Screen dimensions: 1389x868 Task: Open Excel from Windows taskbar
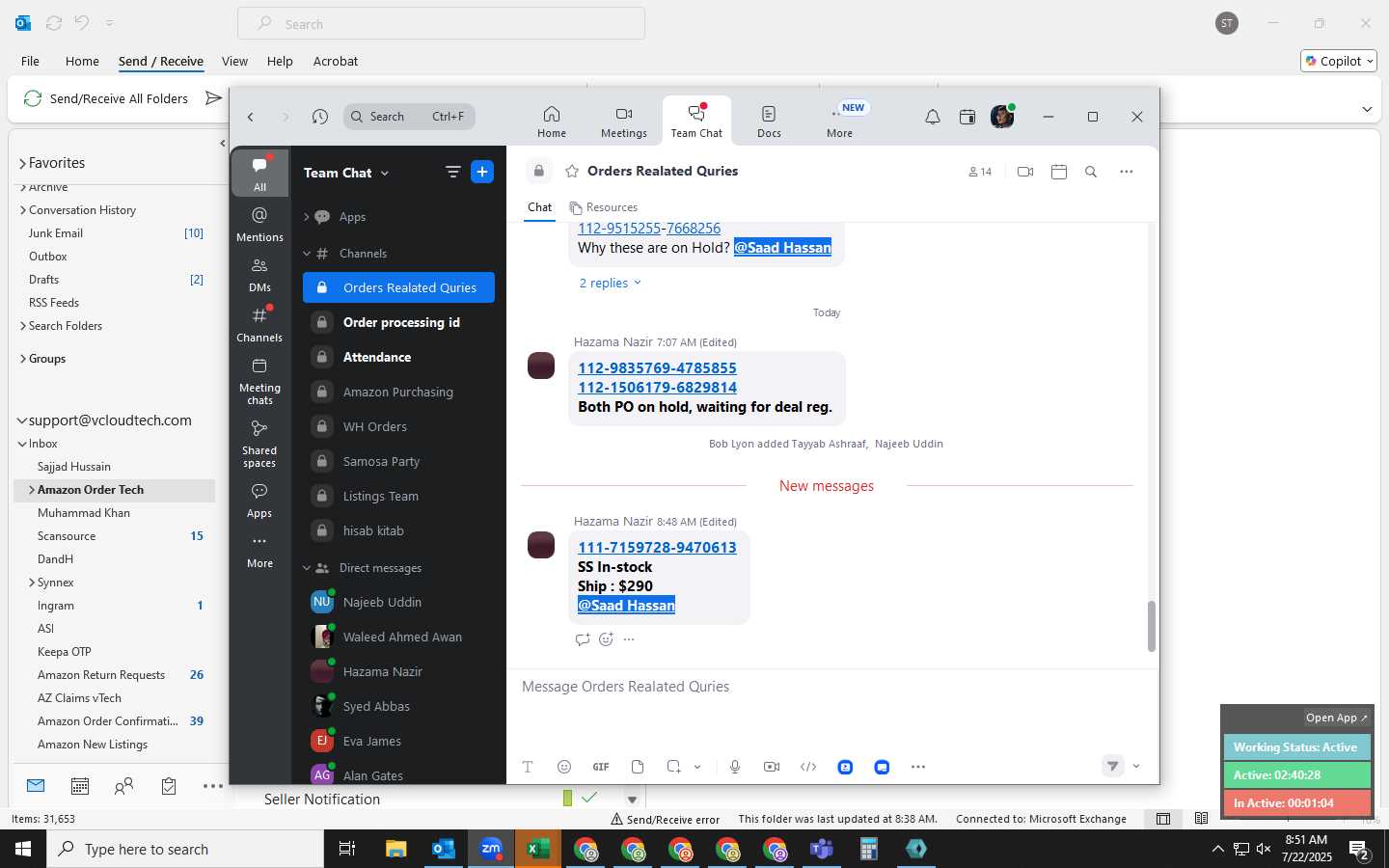coord(538,849)
